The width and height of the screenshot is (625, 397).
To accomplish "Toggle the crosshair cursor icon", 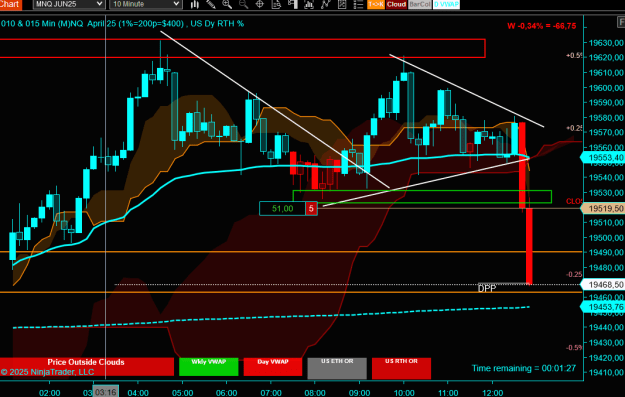I will (259, 4).
